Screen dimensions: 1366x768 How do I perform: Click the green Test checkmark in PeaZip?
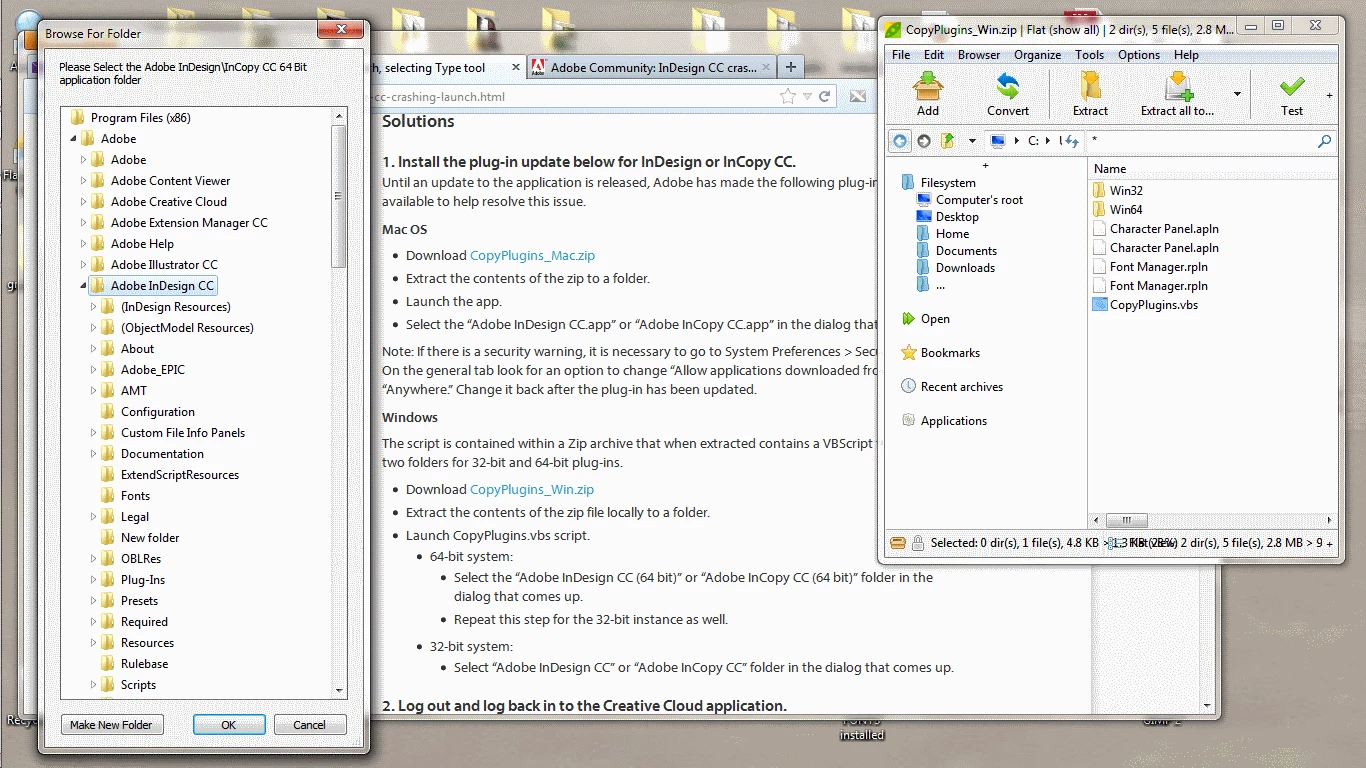tap(1292, 93)
